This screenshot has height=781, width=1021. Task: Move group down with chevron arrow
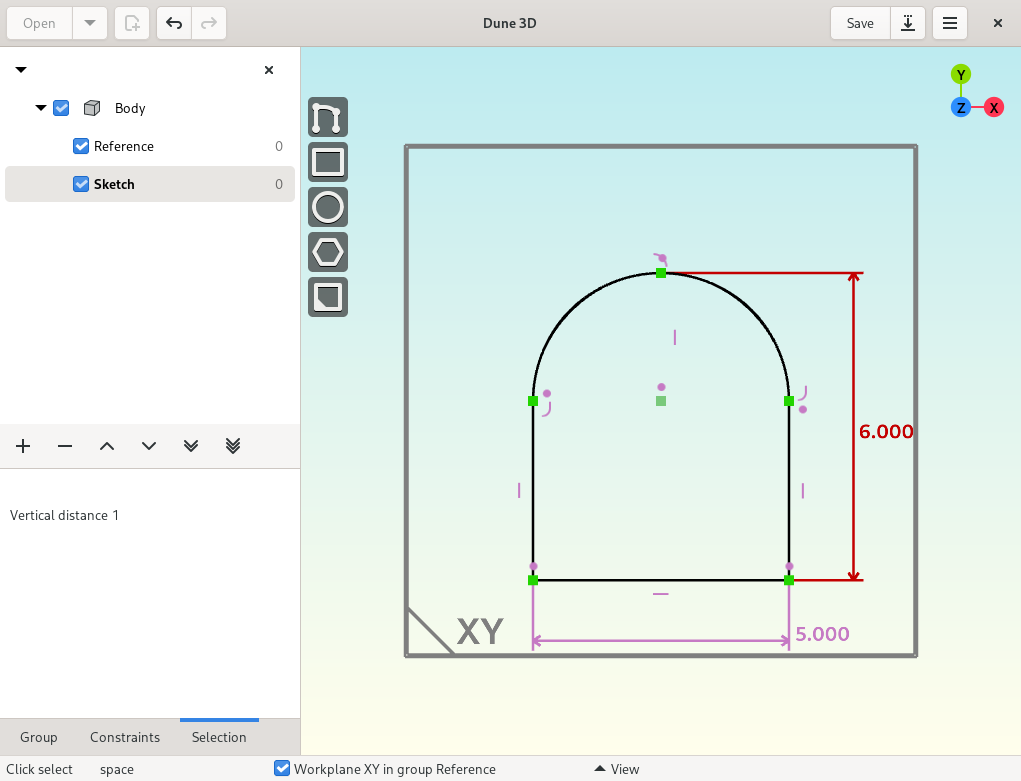pyautogui.click(x=149, y=446)
